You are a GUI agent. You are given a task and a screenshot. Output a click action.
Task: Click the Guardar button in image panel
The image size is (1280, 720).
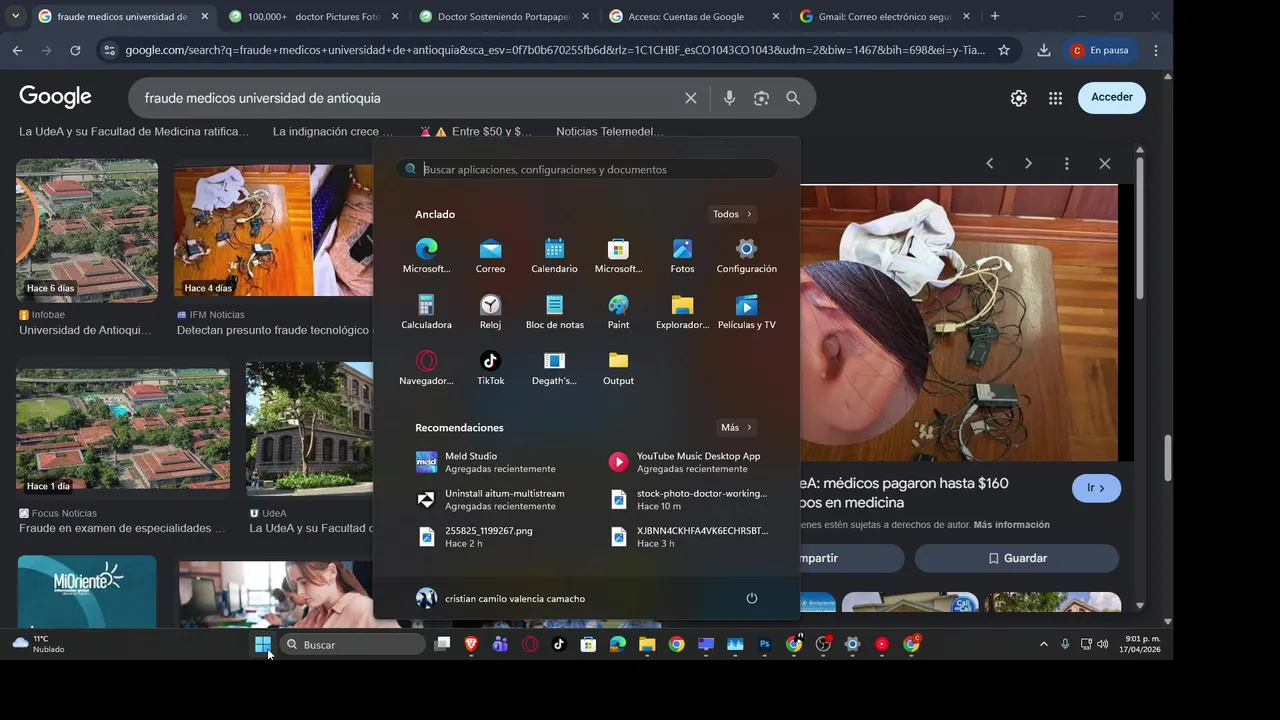1017,558
